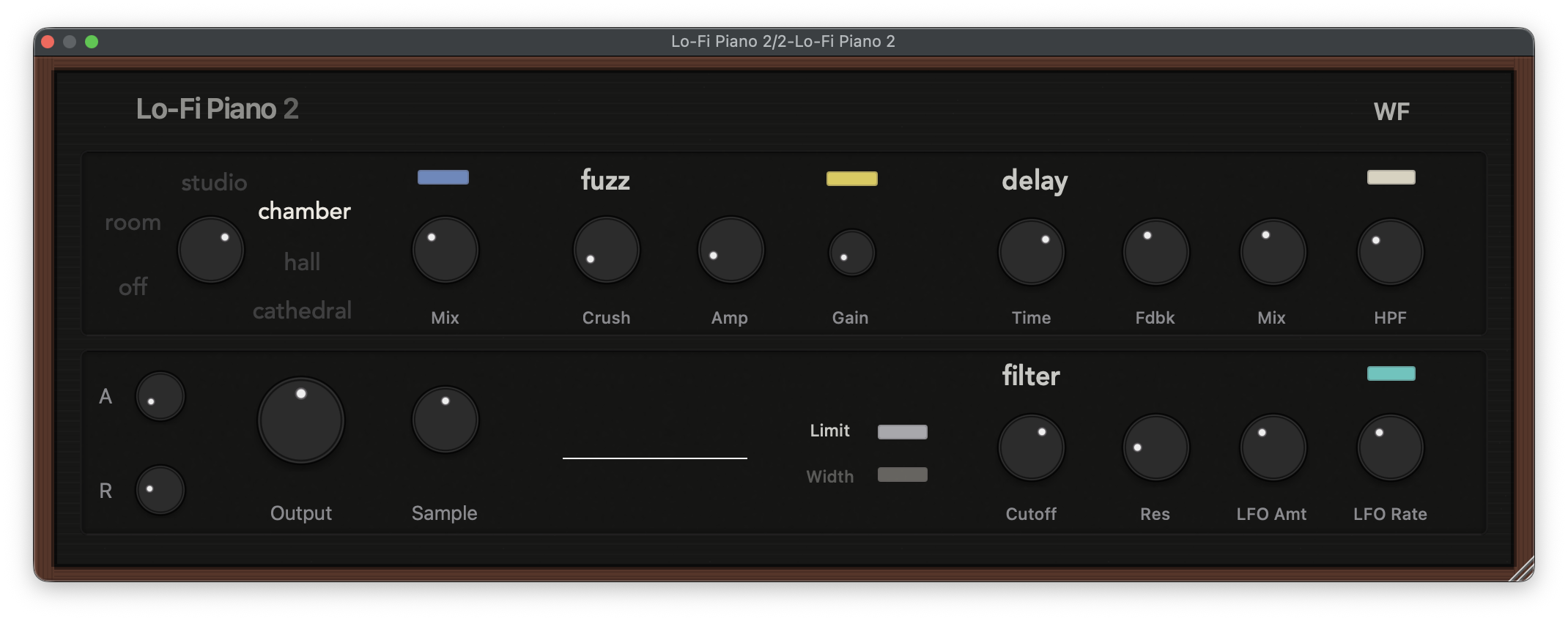The width and height of the screenshot is (1568, 621).
Task: Toggle the Width switch
Action: point(903,475)
